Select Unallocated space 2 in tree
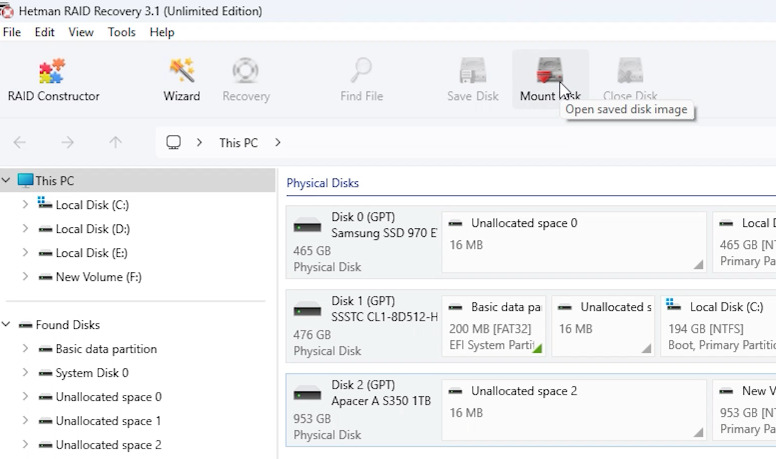The width and height of the screenshot is (776, 459). click(x=108, y=445)
